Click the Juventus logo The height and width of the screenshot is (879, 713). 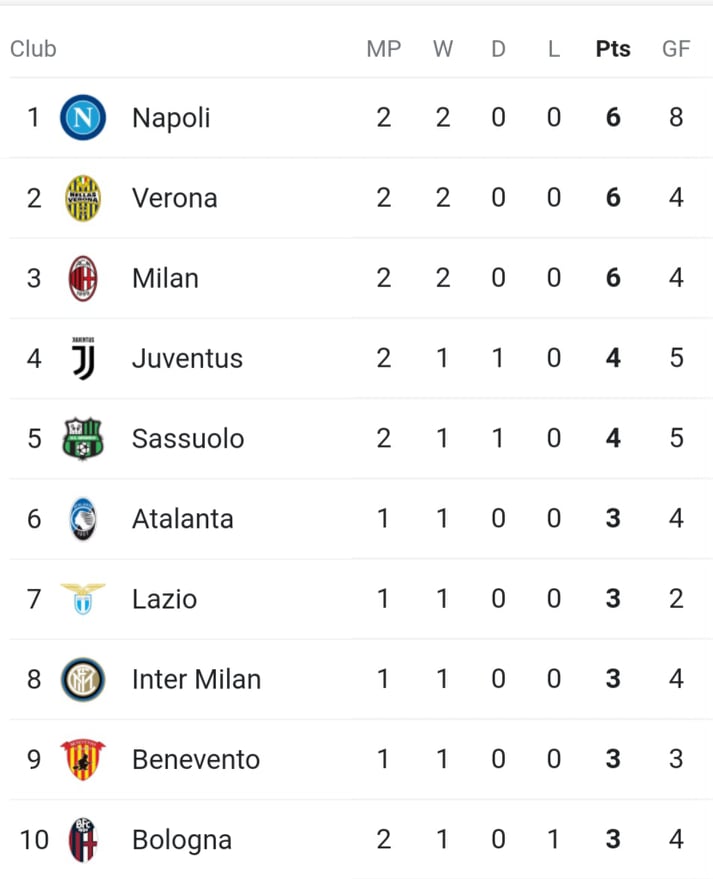(84, 358)
